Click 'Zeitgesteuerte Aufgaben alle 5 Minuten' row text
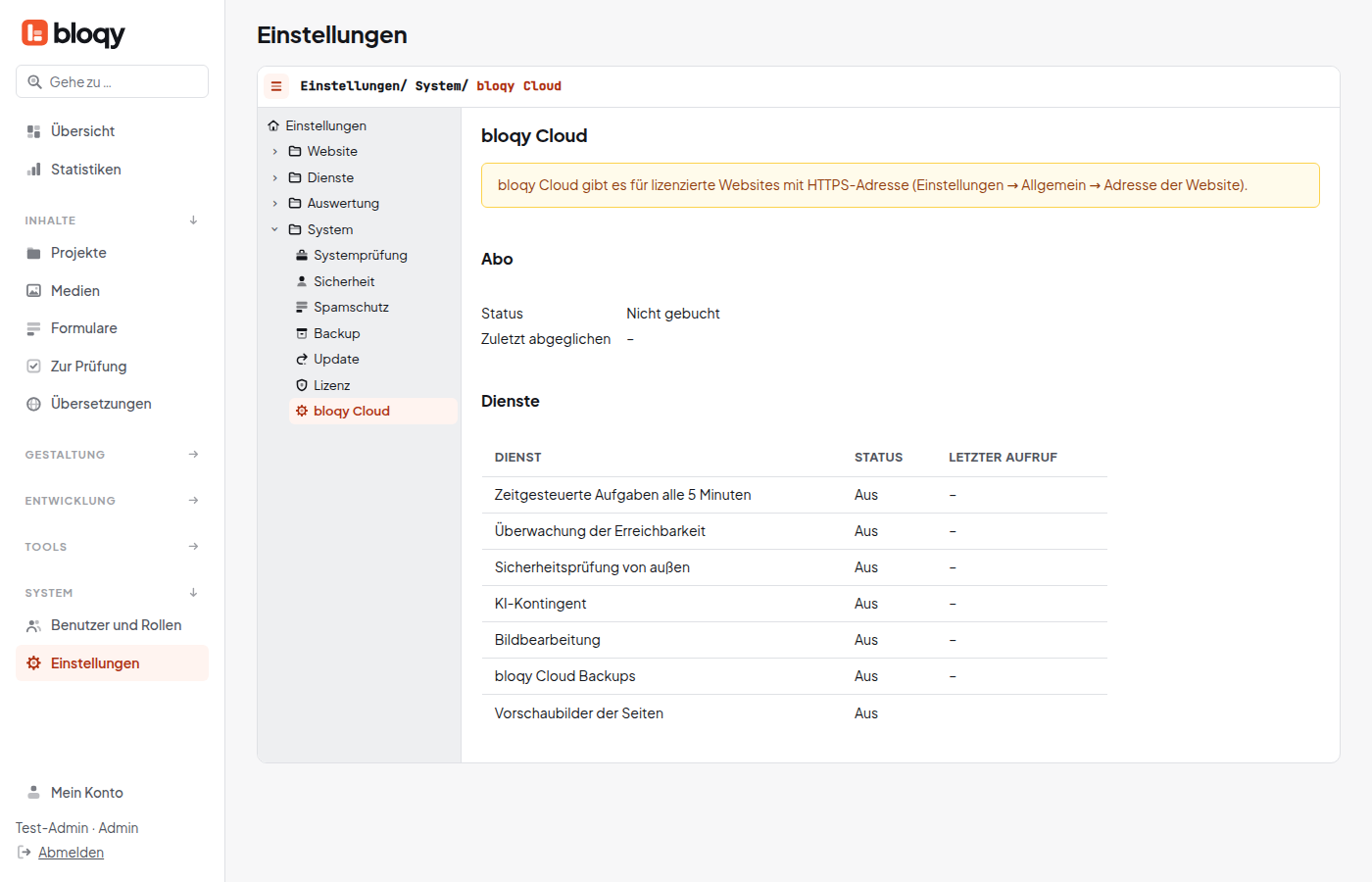Viewport: 1372px width, 882px height. point(623,496)
